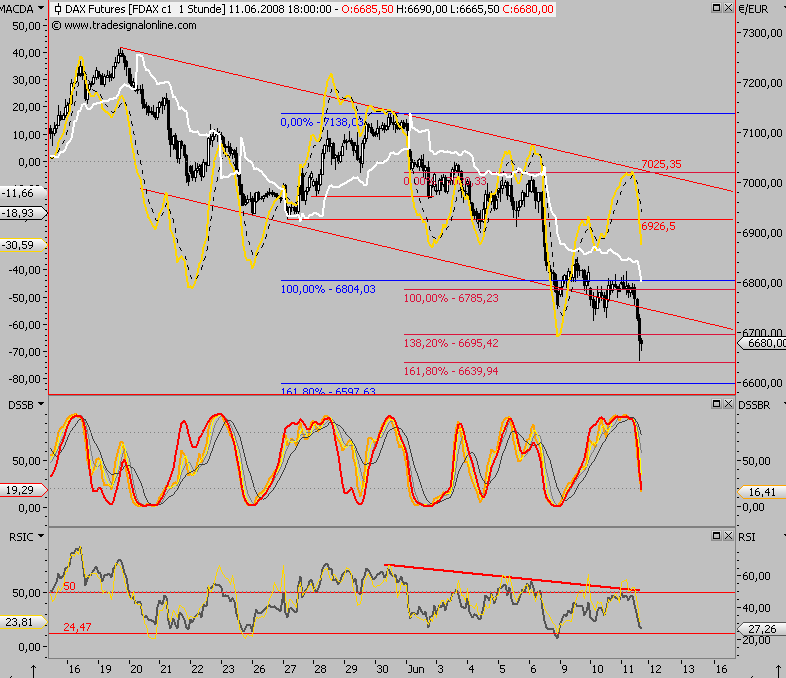
Task: Select the 27,26 RSI value marker
Action: tap(762, 629)
